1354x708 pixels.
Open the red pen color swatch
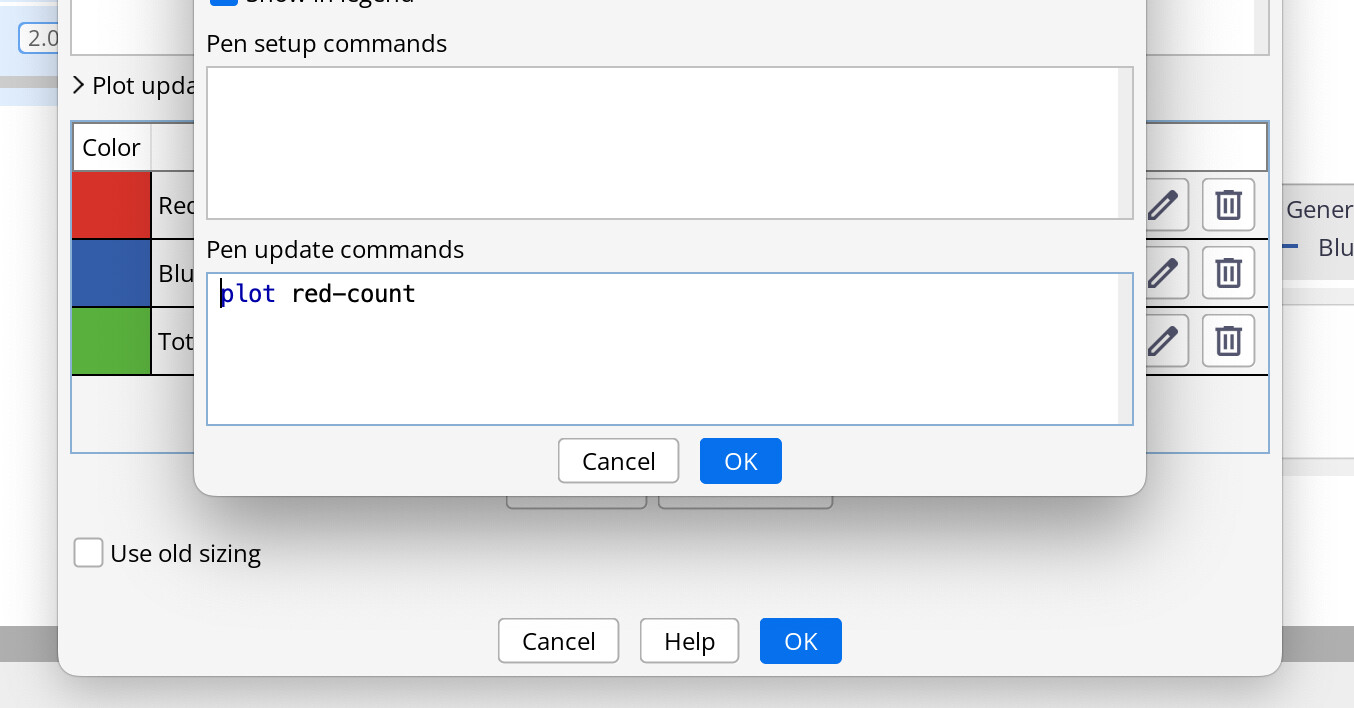111,205
